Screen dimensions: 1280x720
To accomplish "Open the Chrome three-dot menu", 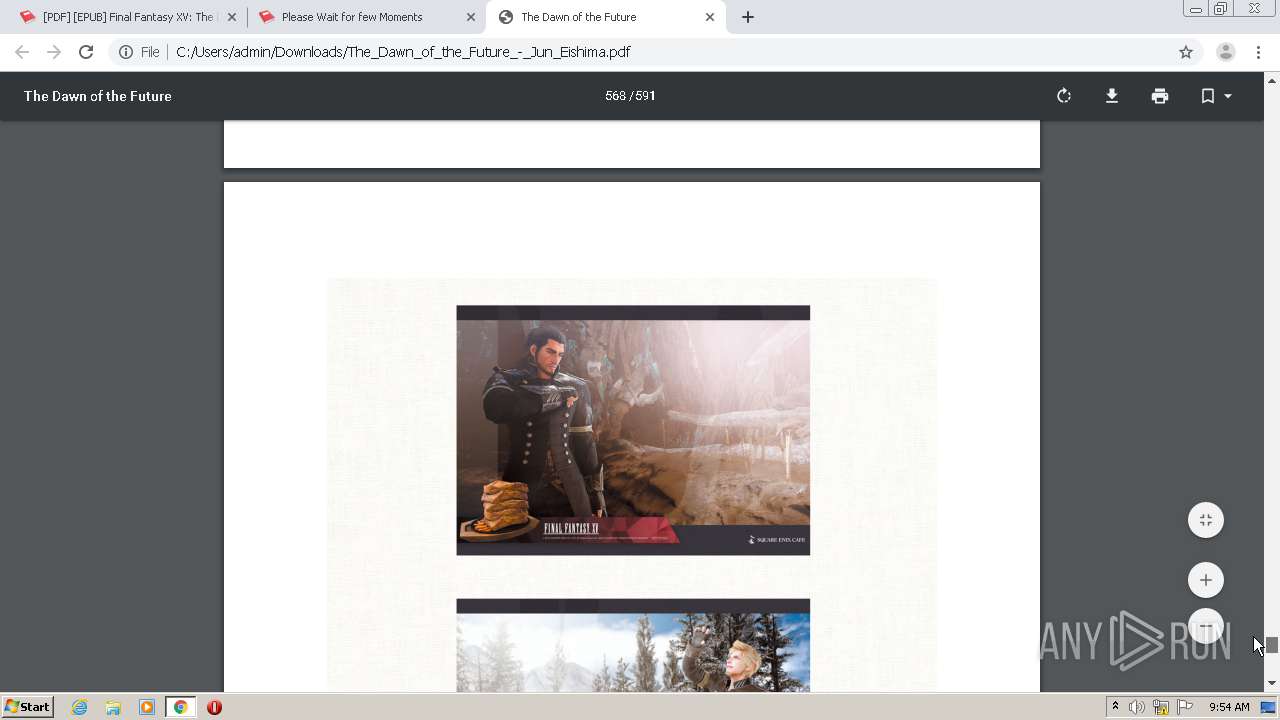I will click(x=1258, y=52).
